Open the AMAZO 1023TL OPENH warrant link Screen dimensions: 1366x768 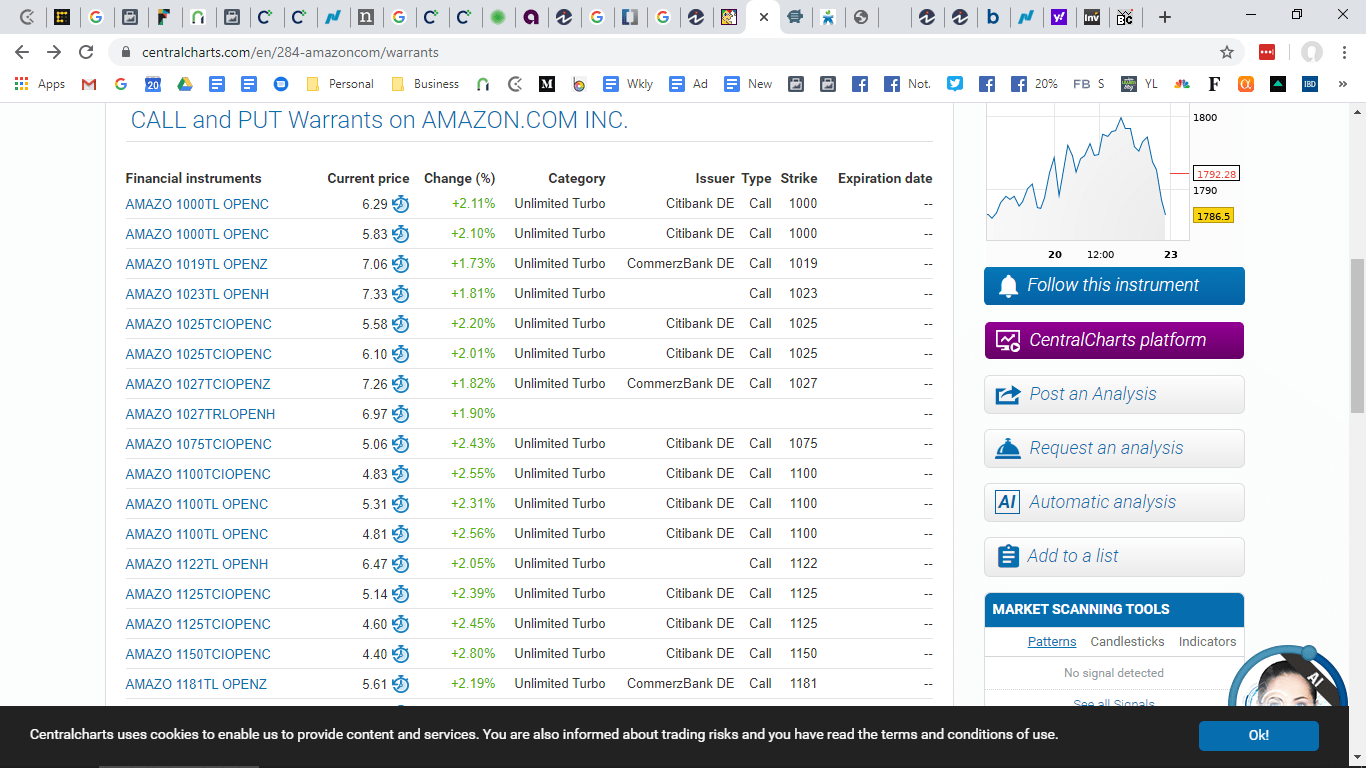197,294
